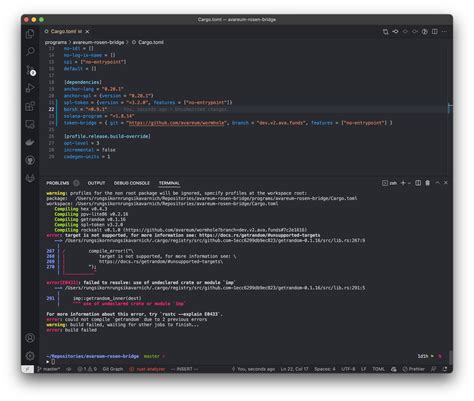
Task: Open the Run and Debug view
Action: click(x=30, y=88)
